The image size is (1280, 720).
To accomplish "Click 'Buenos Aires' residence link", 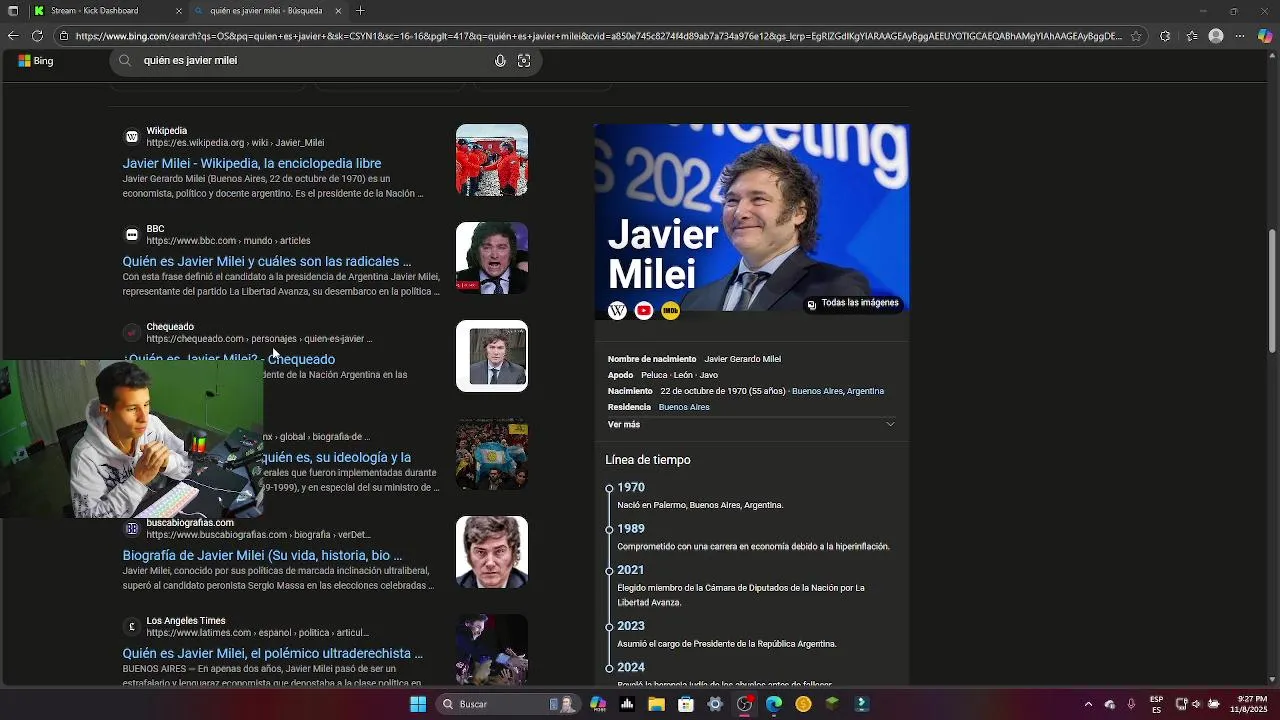I will pos(684,407).
